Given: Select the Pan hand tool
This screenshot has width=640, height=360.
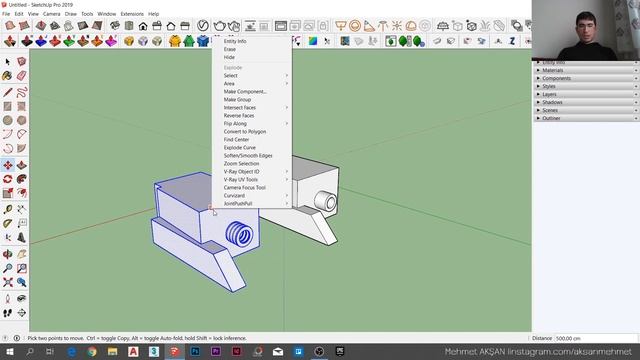Looking at the screenshot, I should point(22,254).
